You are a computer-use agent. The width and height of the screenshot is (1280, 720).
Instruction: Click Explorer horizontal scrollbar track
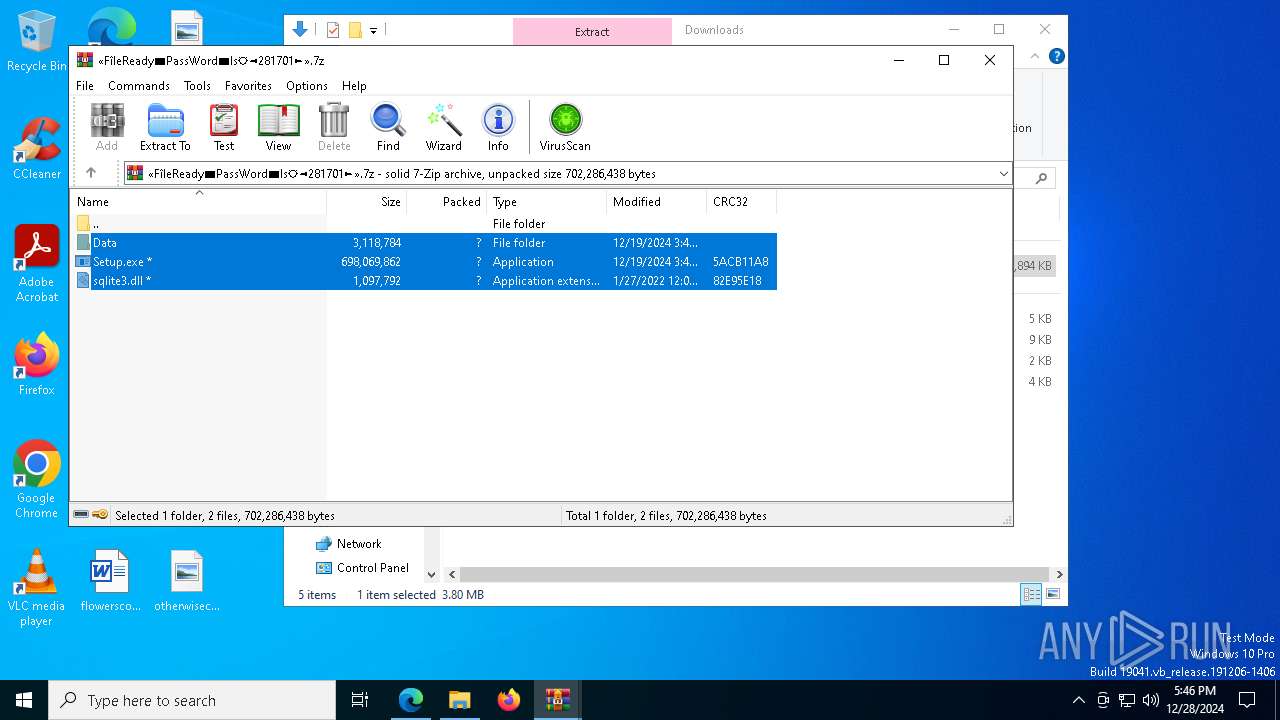tap(755, 575)
